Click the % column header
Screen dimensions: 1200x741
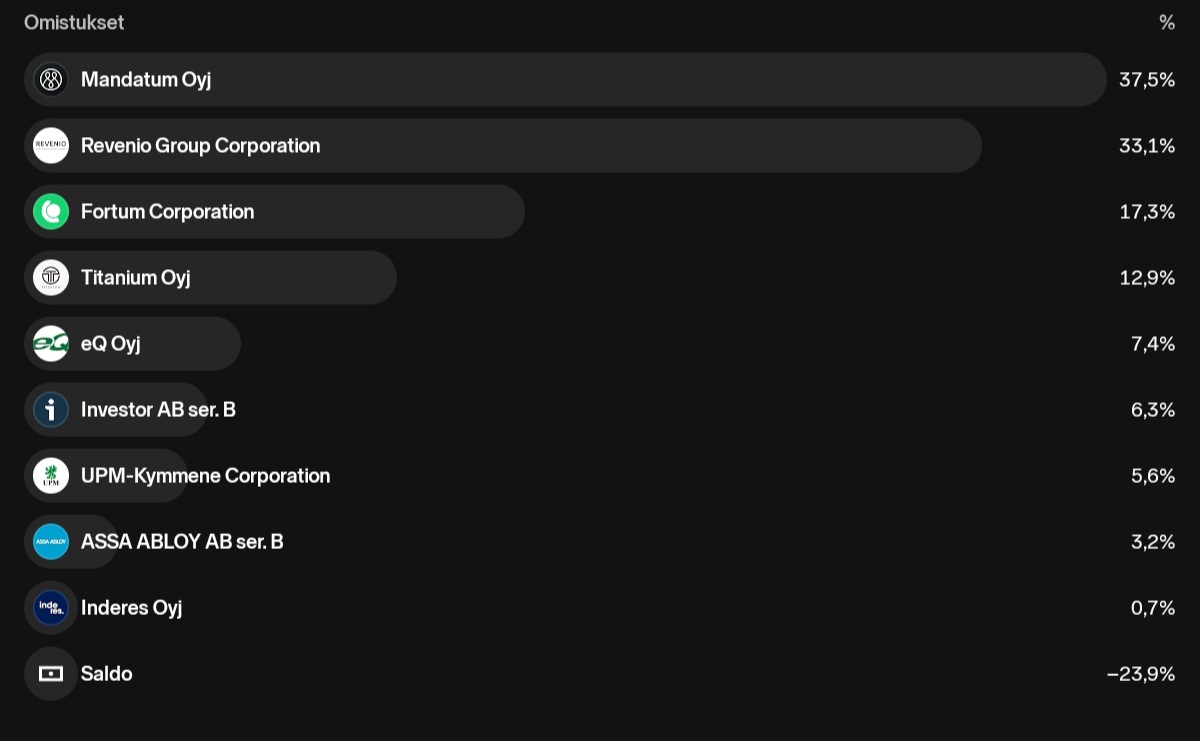[x=1166, y=22]
